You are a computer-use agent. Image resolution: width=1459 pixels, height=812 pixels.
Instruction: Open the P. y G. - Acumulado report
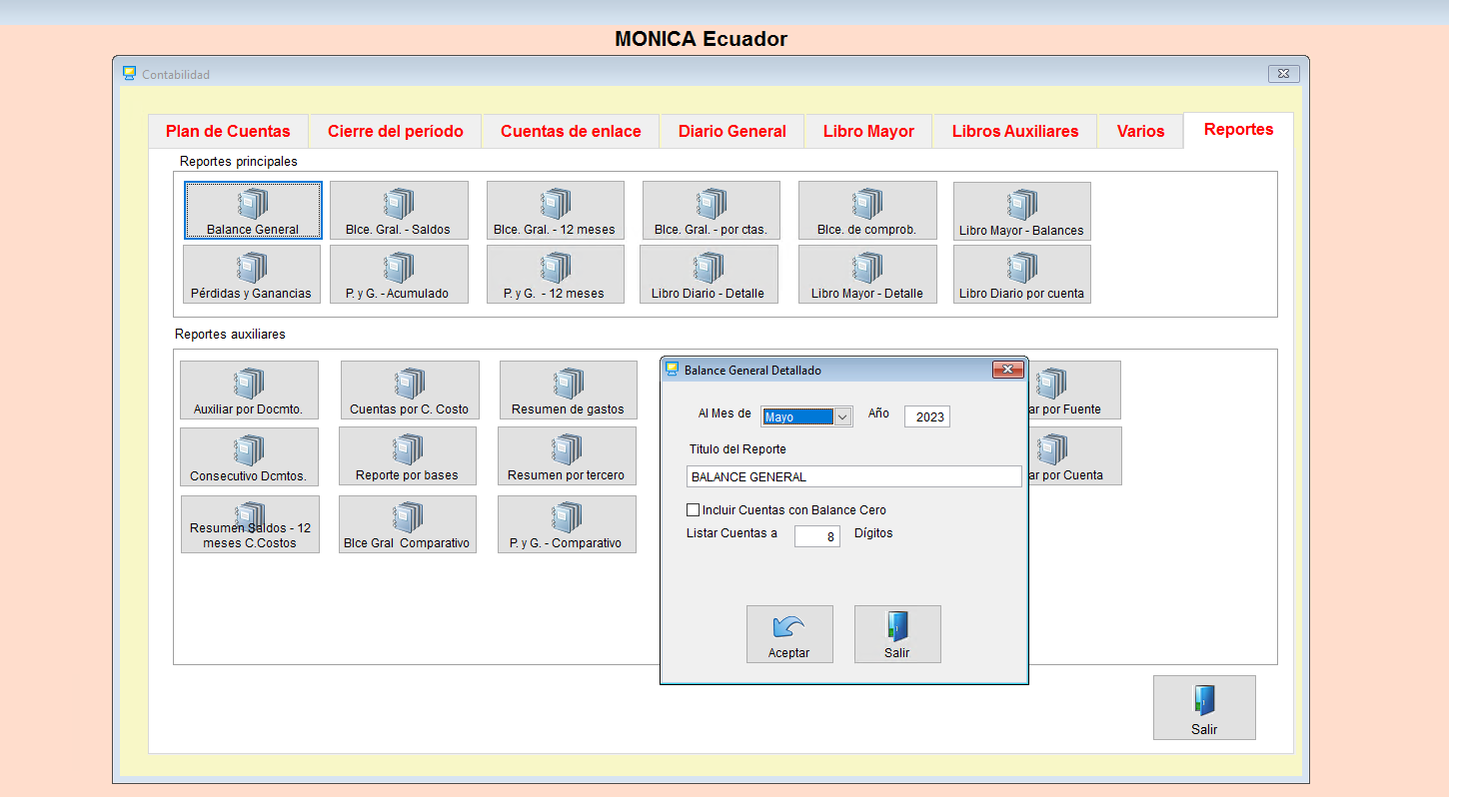point(399,274)
